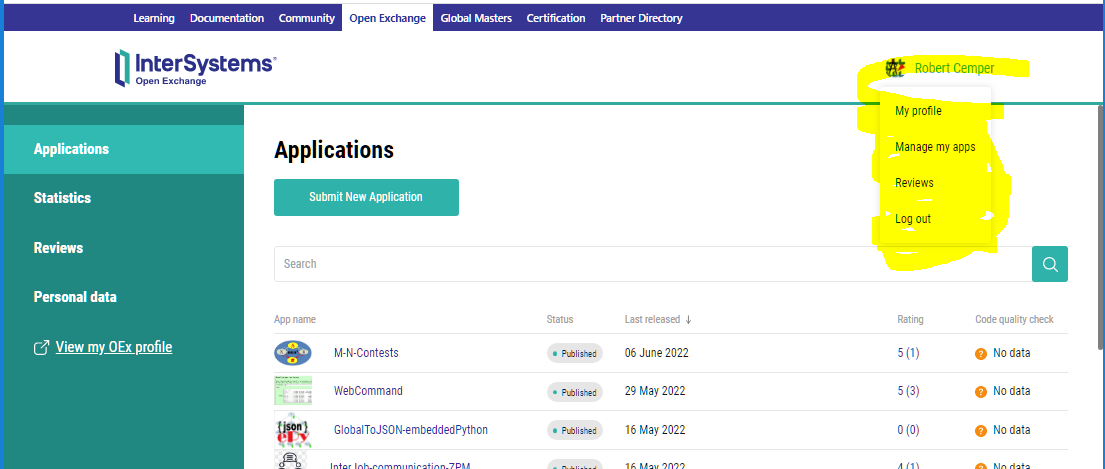Choose Log out in the user menu
The image size is (1105, 469).
point(913,219)
